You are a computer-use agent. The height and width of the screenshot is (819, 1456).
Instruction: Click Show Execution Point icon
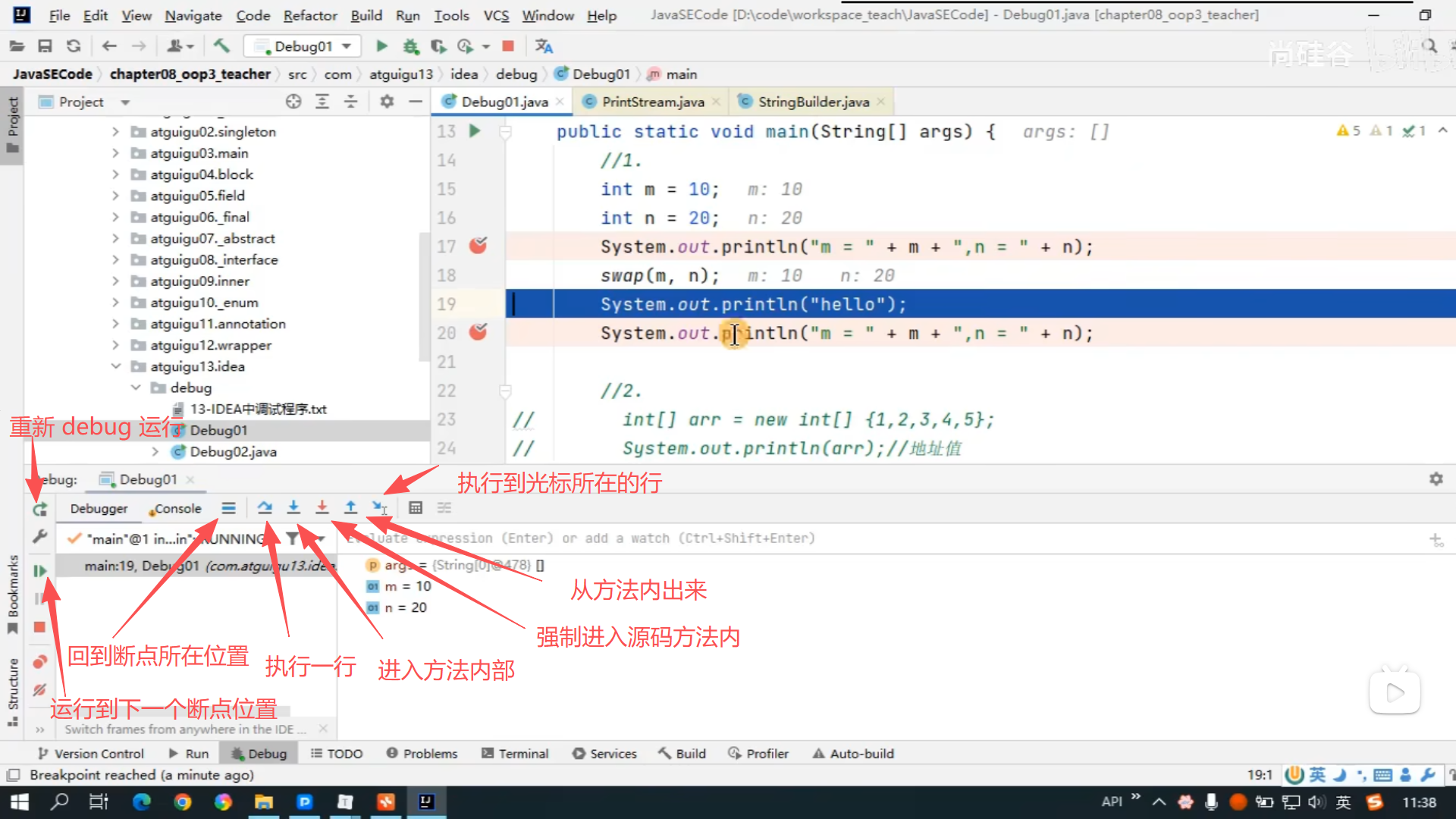click(228, 508)
